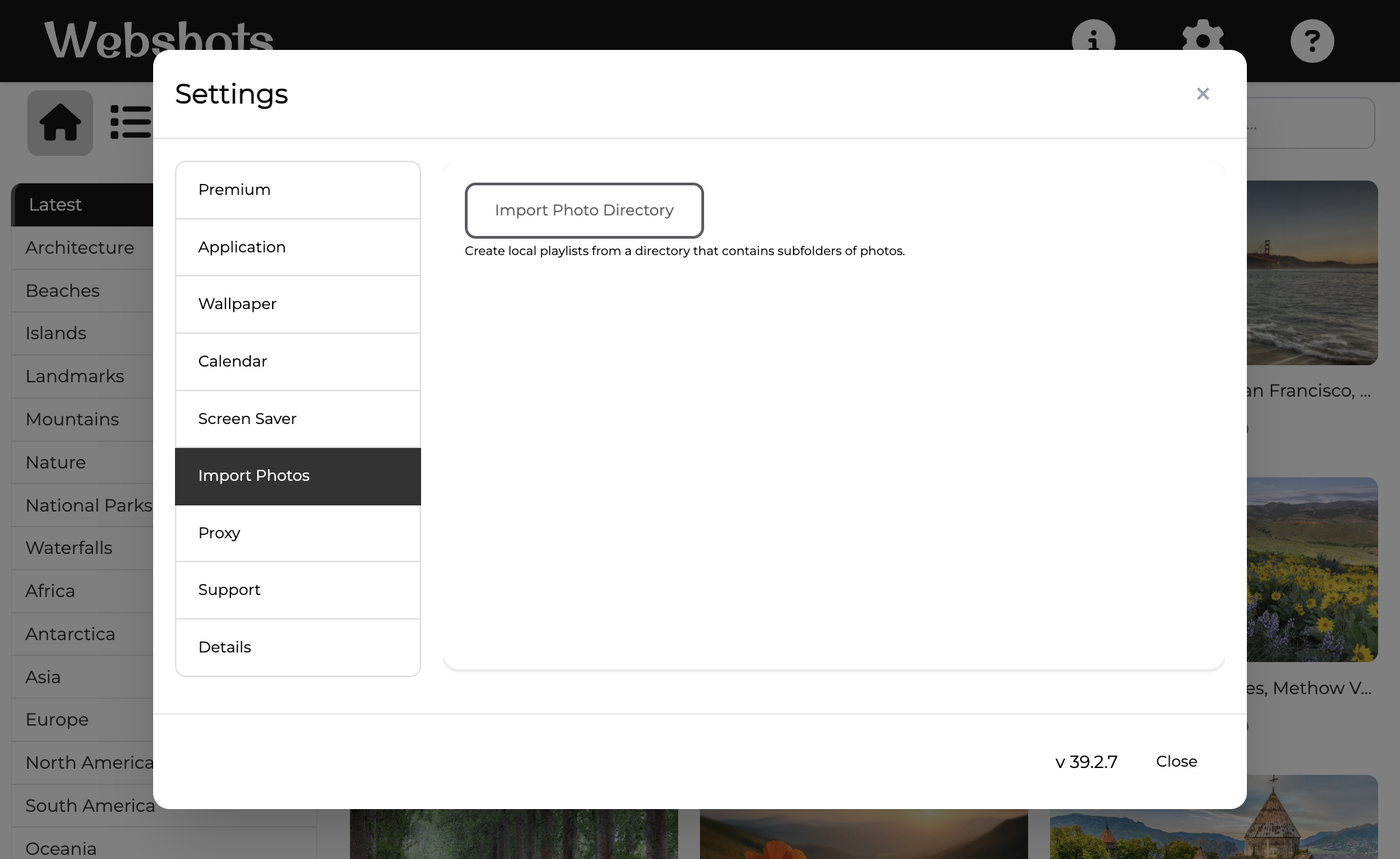Open stone chapel photo thumbnail

1214,834
